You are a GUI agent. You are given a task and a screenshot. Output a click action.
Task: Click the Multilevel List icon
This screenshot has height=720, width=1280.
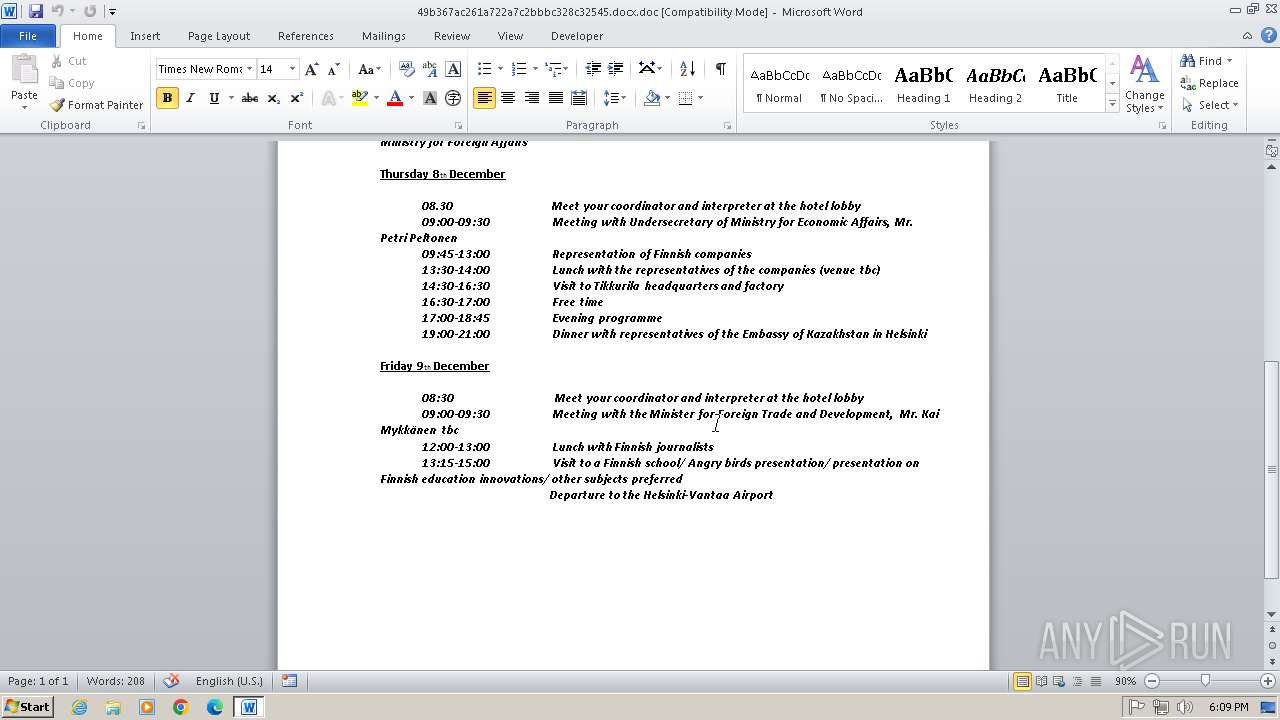point(553,69)
